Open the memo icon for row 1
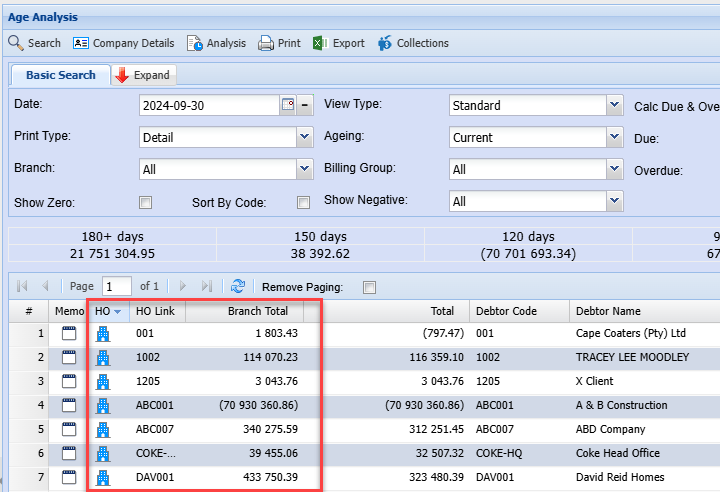 click(x=68, y=334)
